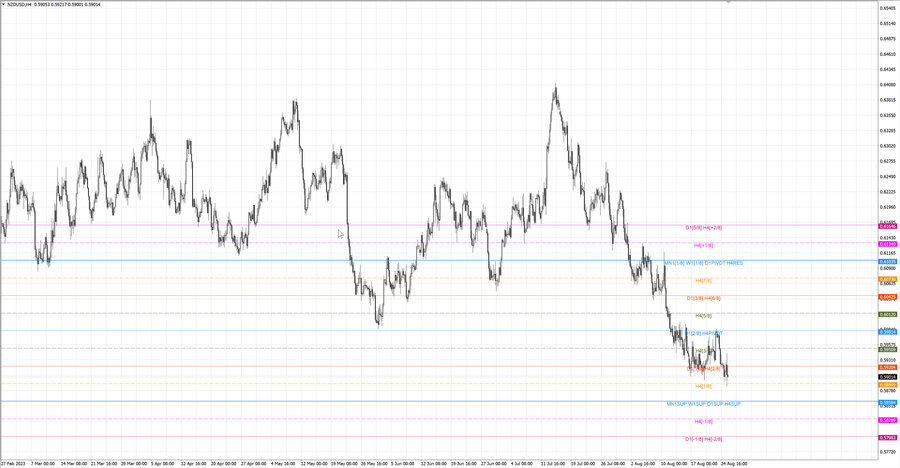This screenshot has height=468, width=900.
Task: Click the 0.64875 value on the price scale
Action: 888,39
